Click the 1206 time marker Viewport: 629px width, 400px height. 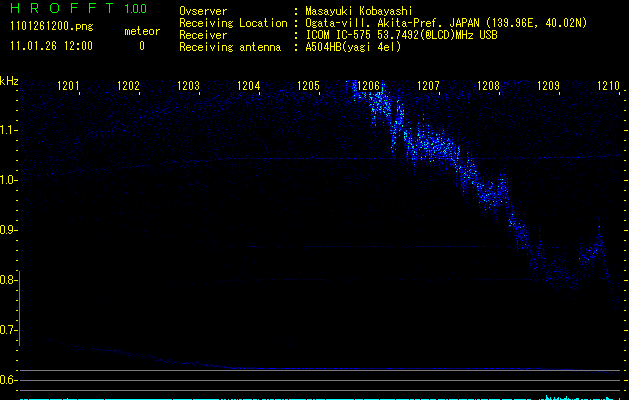pyautogui.click(x=368, y=86)
